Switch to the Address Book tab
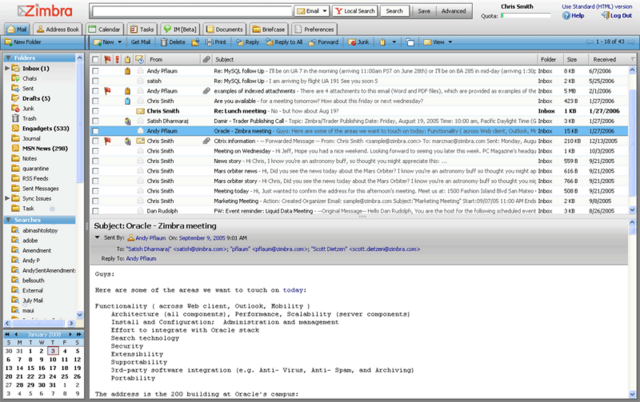Screen dimensions: 640x402 tap(58, 29)
